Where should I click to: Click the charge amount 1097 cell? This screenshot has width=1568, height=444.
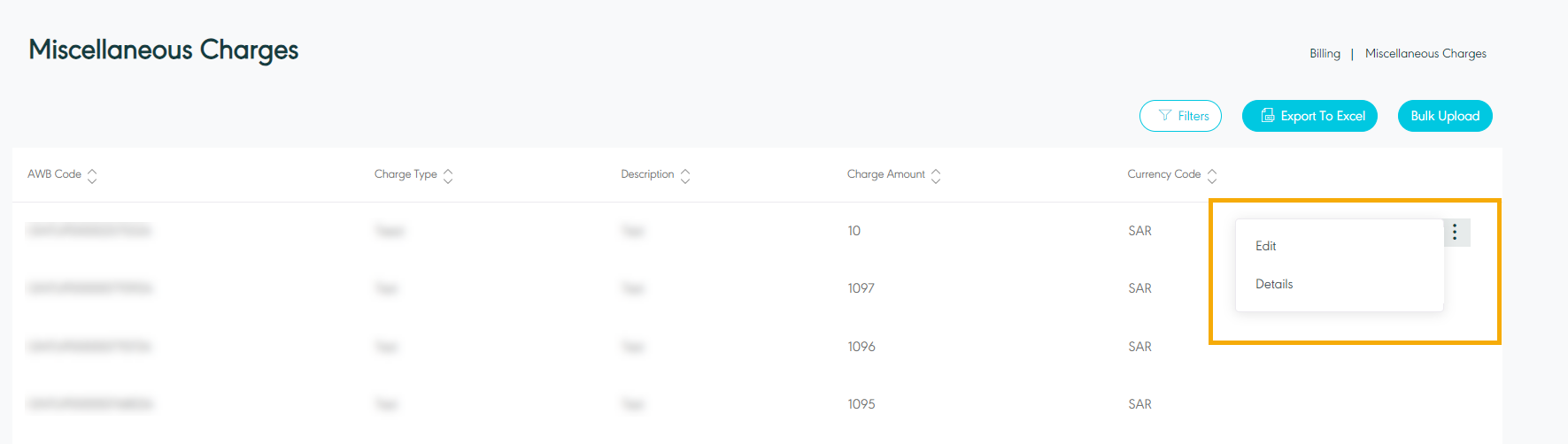[861, 288]
